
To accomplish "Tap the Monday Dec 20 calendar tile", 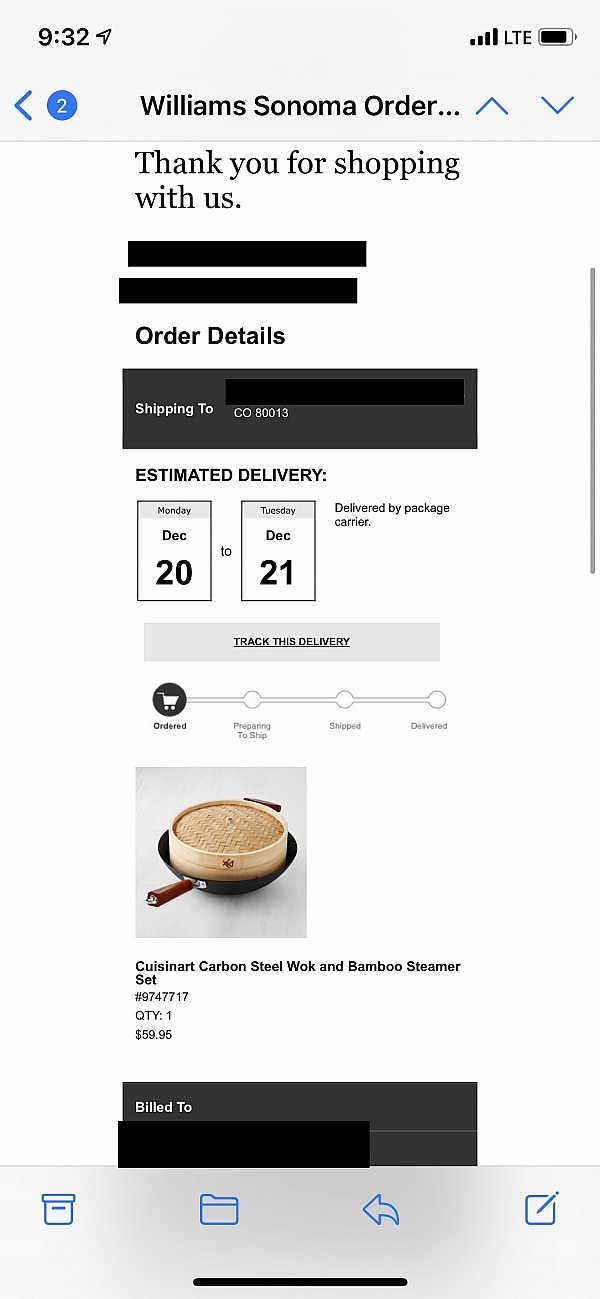I will click(x=174, y=551).
